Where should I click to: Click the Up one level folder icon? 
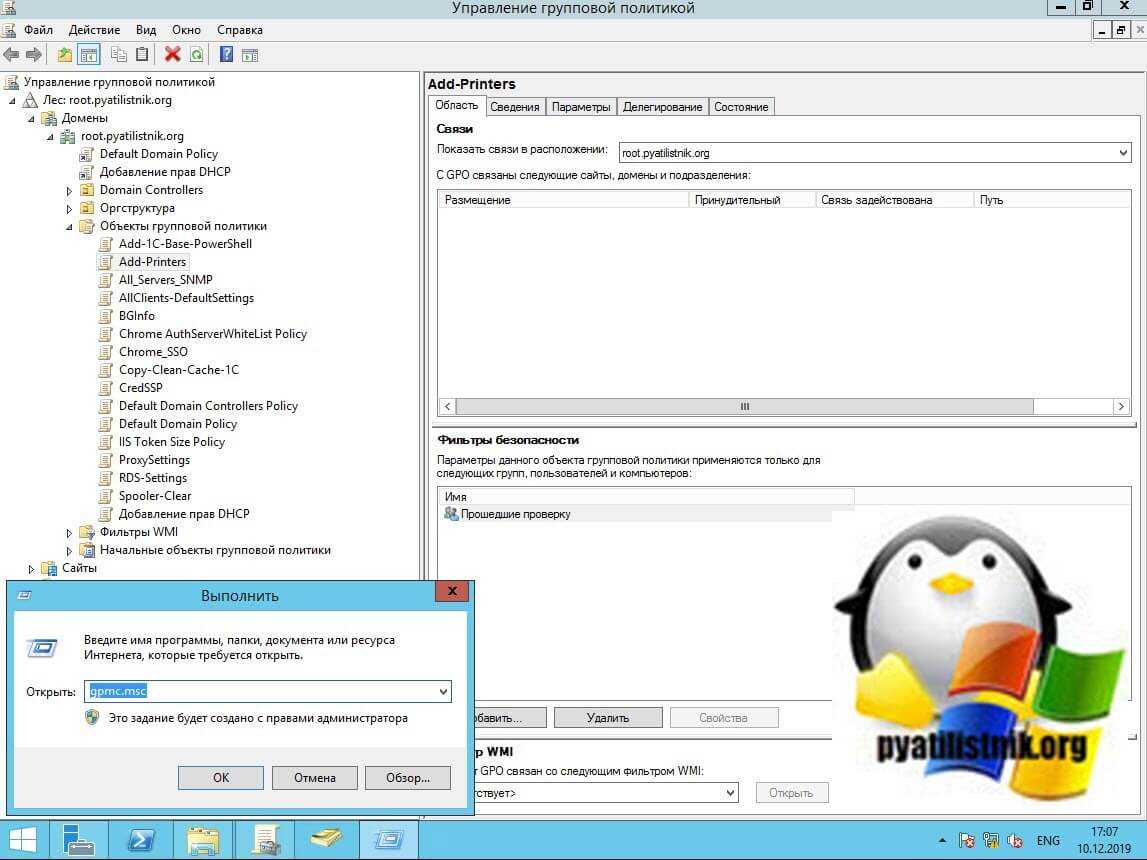tap(65, 55)
